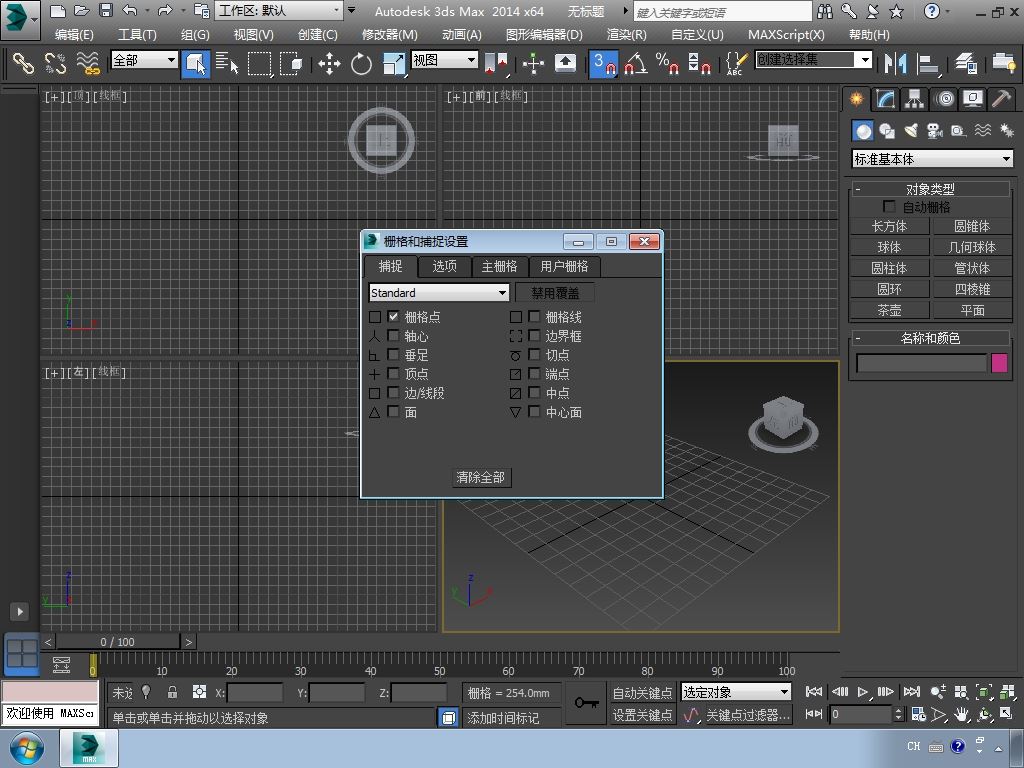Viewport: 1024px width, 768px height.
Task: Select the Link tool in main toolbar
Action: pyautogui.click(x=24, y=63)
